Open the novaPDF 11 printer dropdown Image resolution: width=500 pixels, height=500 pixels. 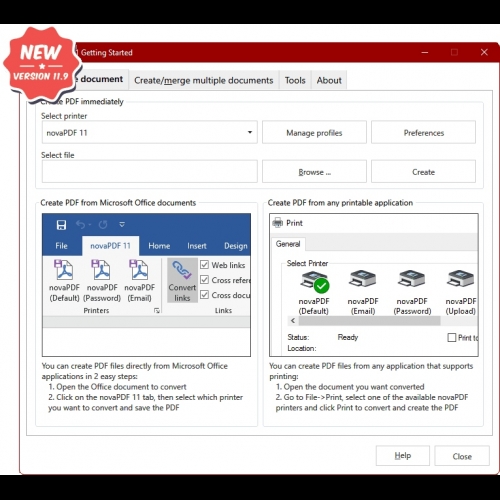[x=150, y=132]
